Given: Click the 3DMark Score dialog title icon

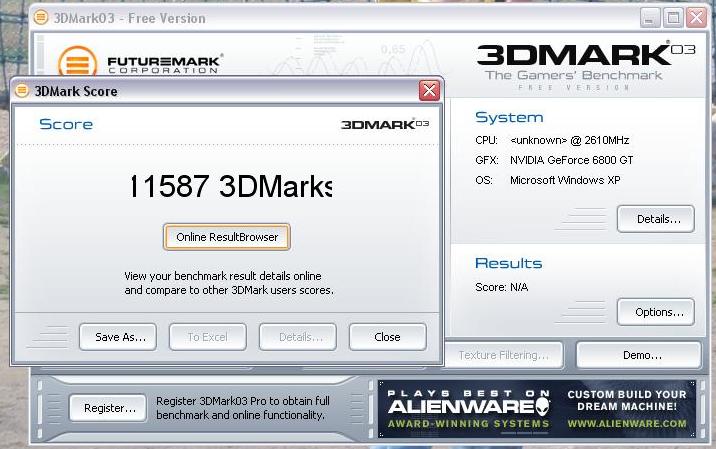Looking at the screenshot, I should point(21,90).
